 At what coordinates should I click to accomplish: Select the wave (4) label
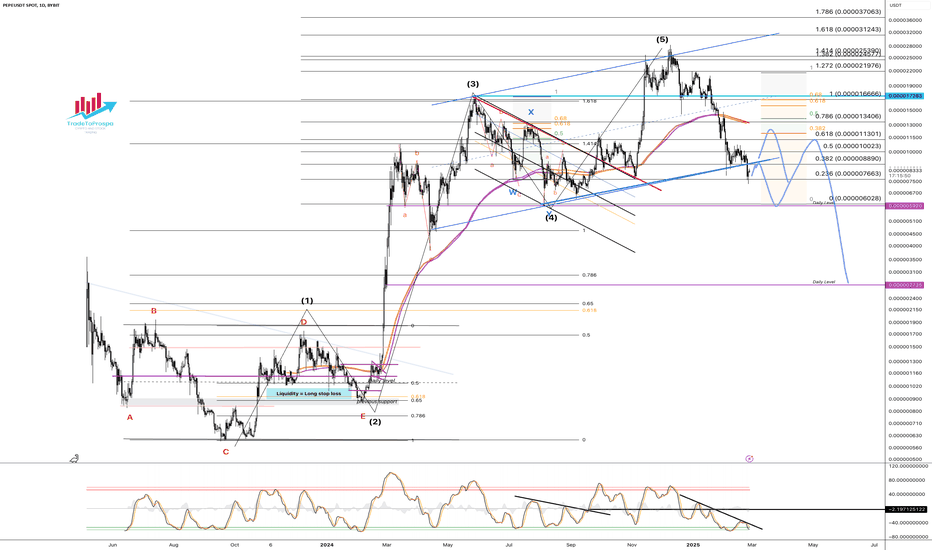(551, 218)
